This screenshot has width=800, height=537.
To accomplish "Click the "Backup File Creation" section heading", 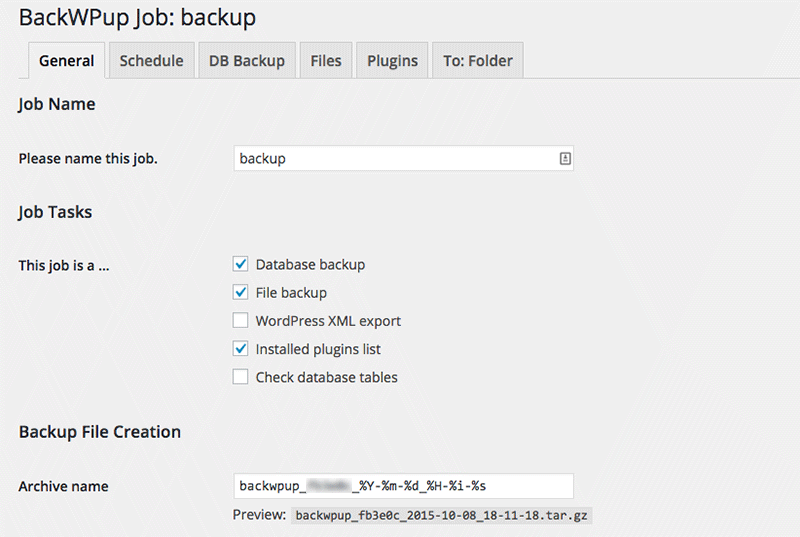I will (100, 432).
